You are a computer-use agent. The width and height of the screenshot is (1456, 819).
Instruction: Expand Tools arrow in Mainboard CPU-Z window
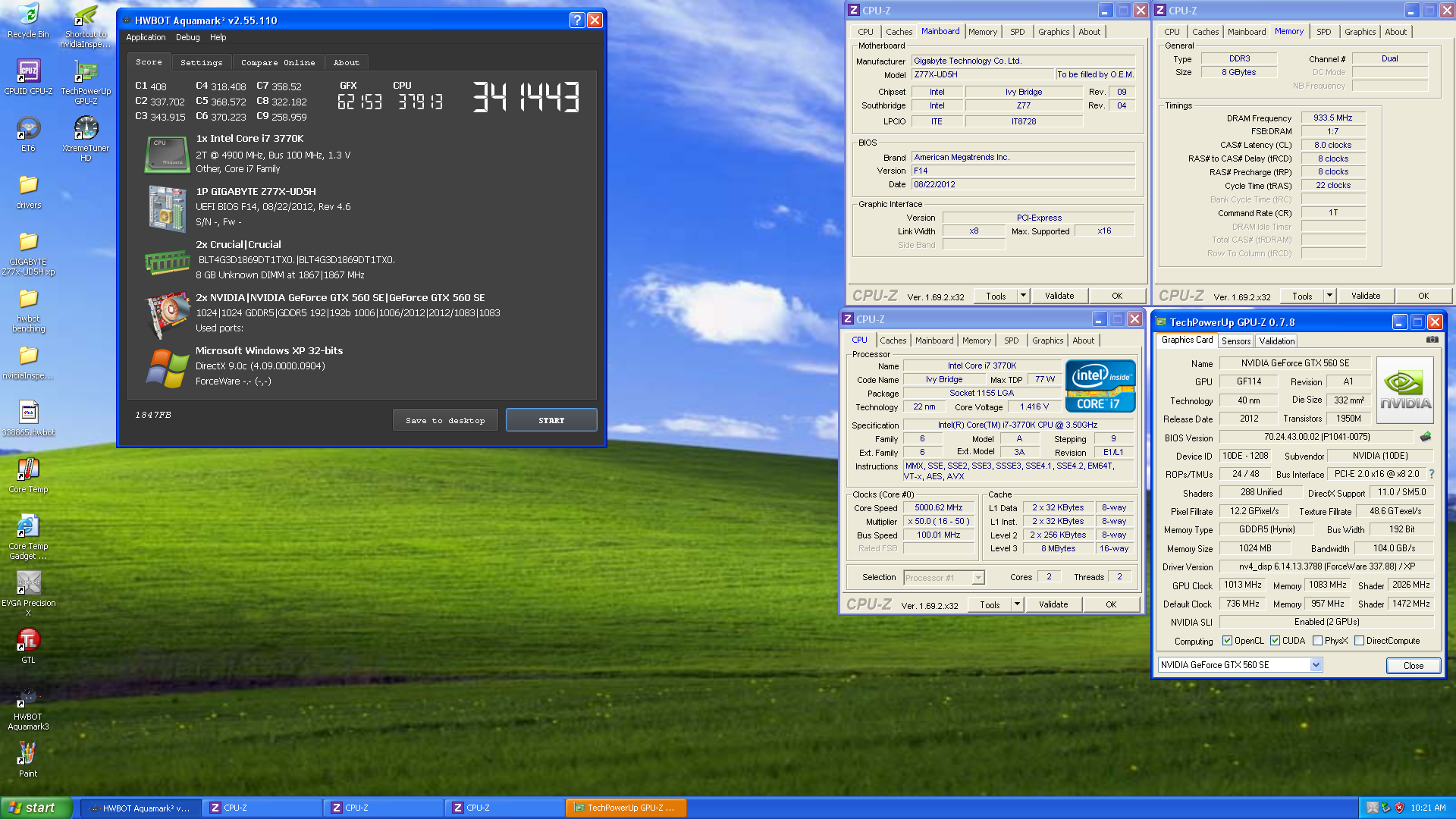click(1023, 296)
